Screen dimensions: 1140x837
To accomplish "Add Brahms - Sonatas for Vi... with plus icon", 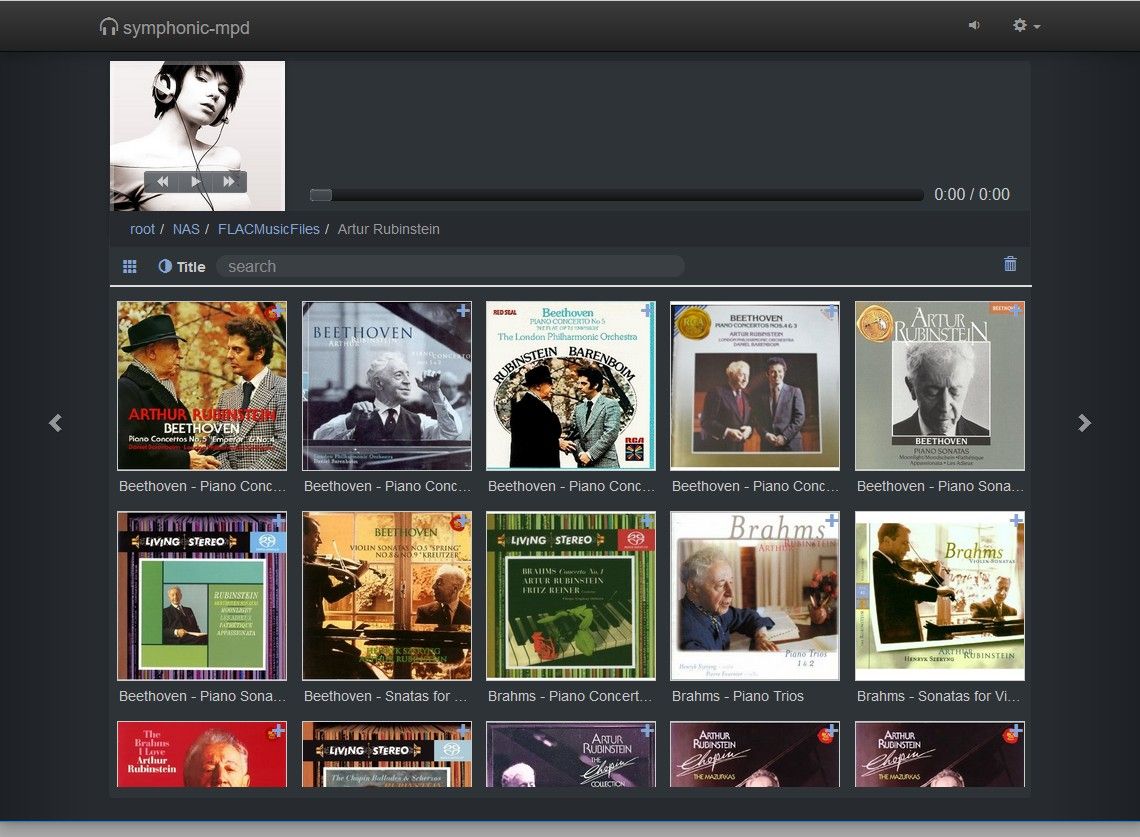I will click(x=1016, y=521).
